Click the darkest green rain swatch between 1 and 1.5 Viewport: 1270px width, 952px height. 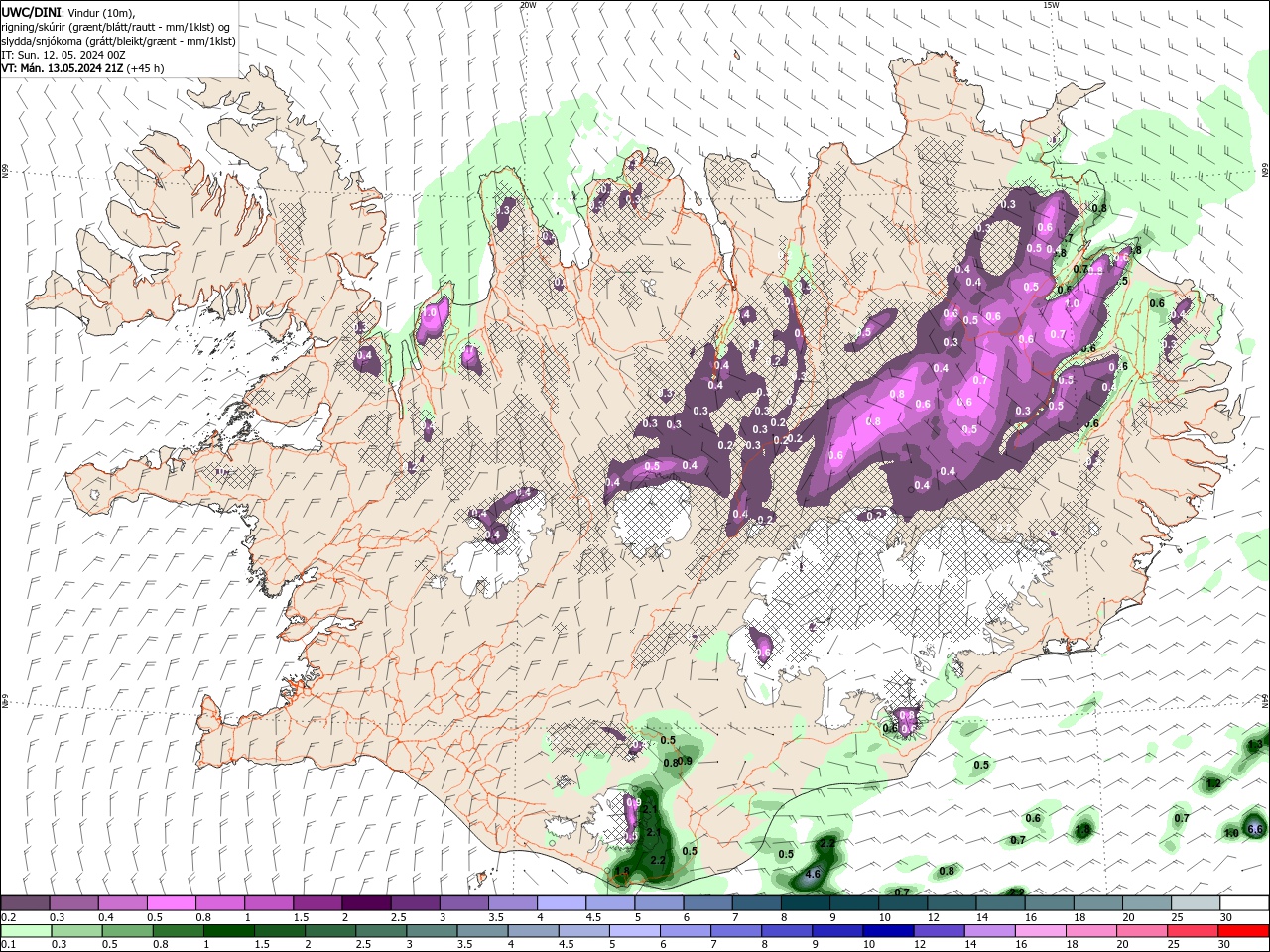tap(228, 930)
